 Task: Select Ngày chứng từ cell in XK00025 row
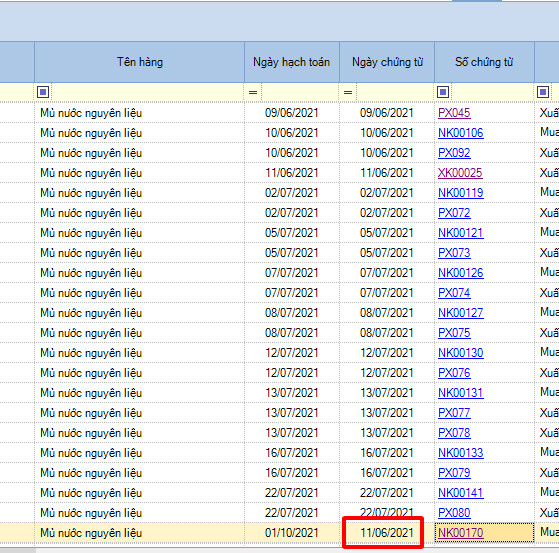[387, 173]
